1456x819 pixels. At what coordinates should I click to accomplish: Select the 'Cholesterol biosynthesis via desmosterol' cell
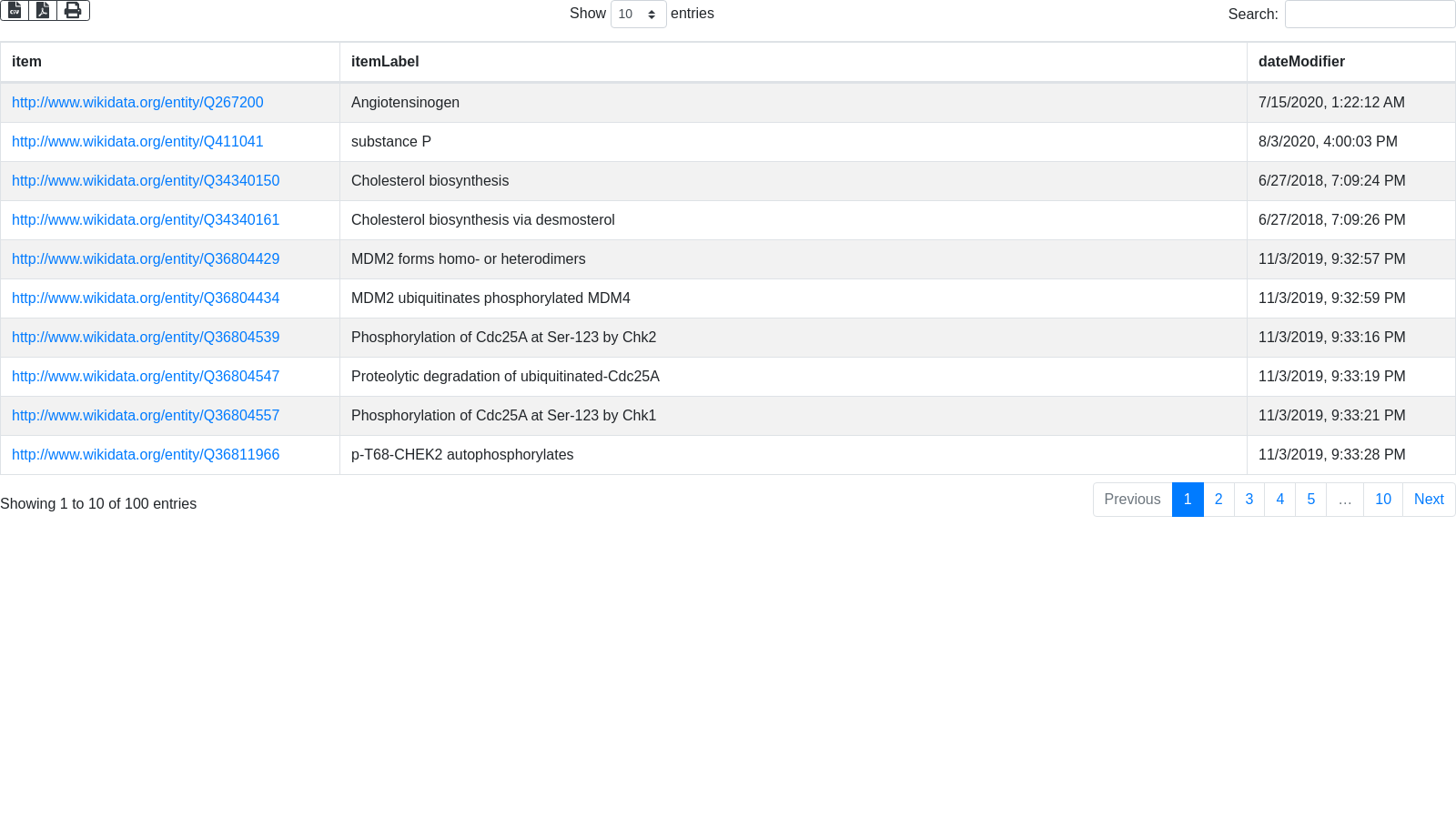(x=794, y=220)
